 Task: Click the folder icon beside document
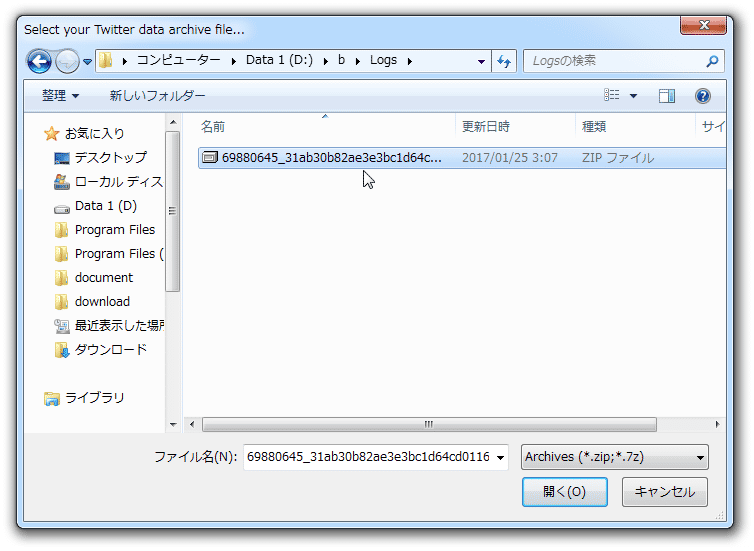[x=61, y=278]
